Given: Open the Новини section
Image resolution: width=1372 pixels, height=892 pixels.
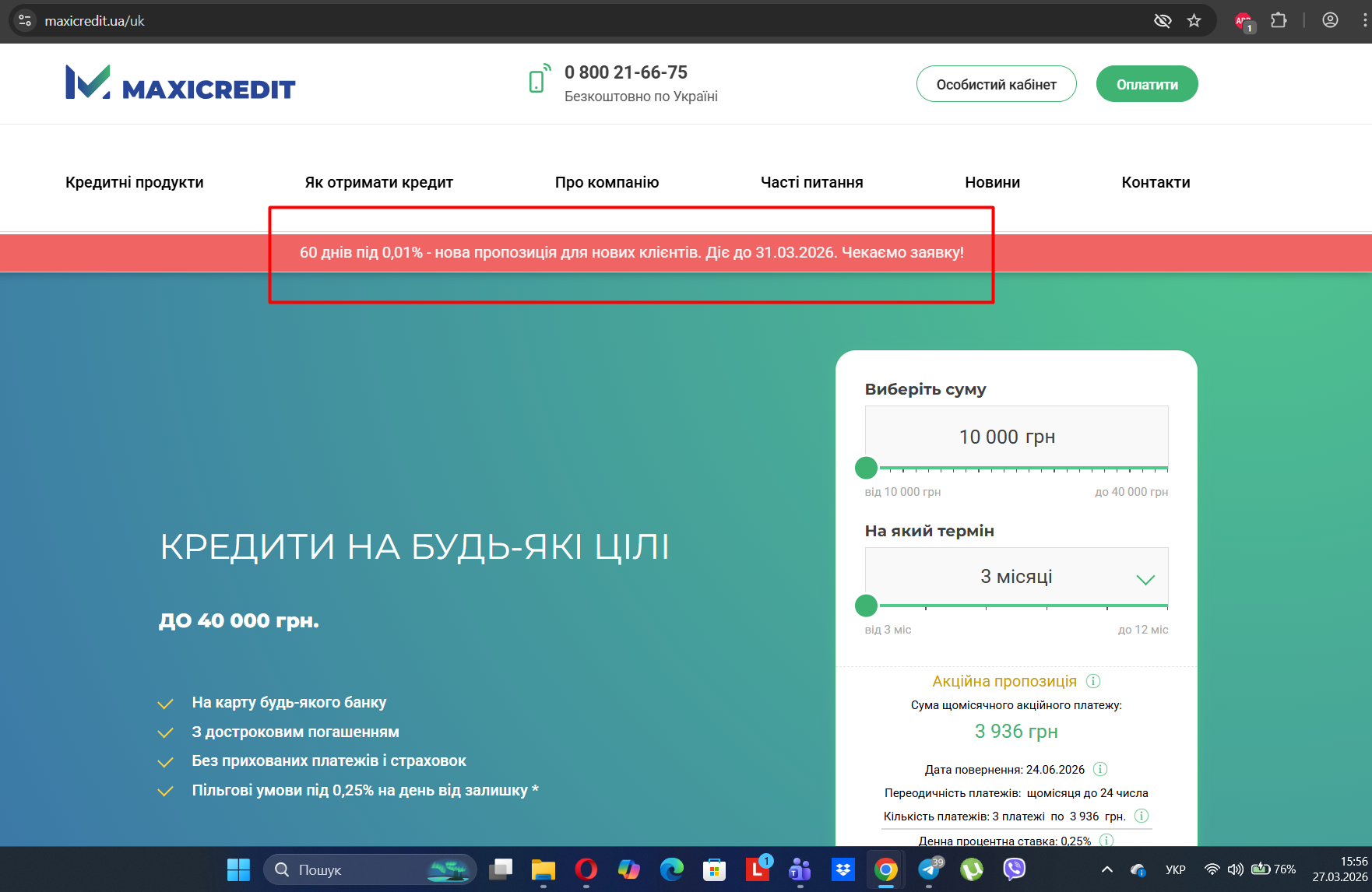Looking at the screenshot, I should click(993, 182).
